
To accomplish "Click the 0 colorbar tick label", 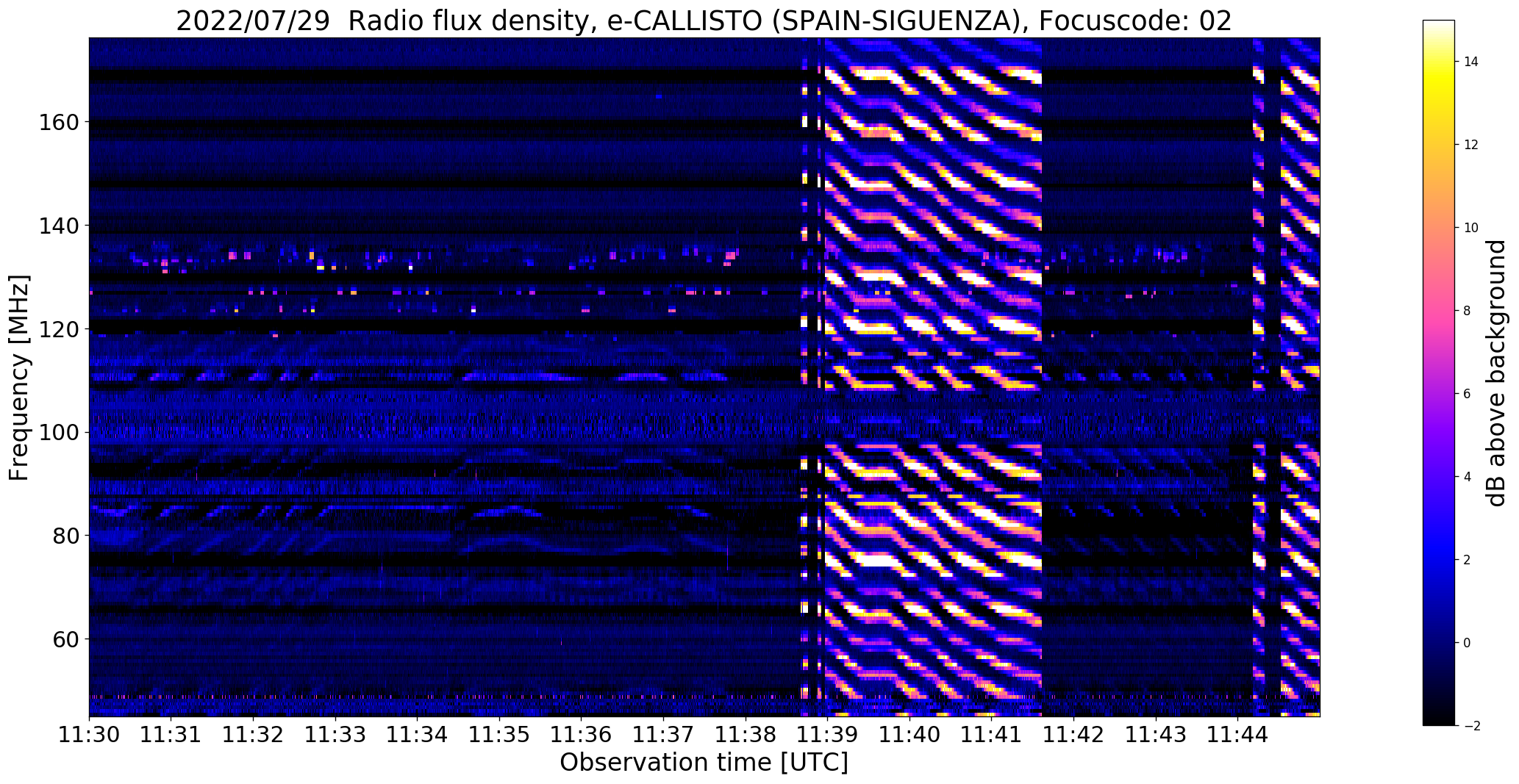I will [1467, 643].
